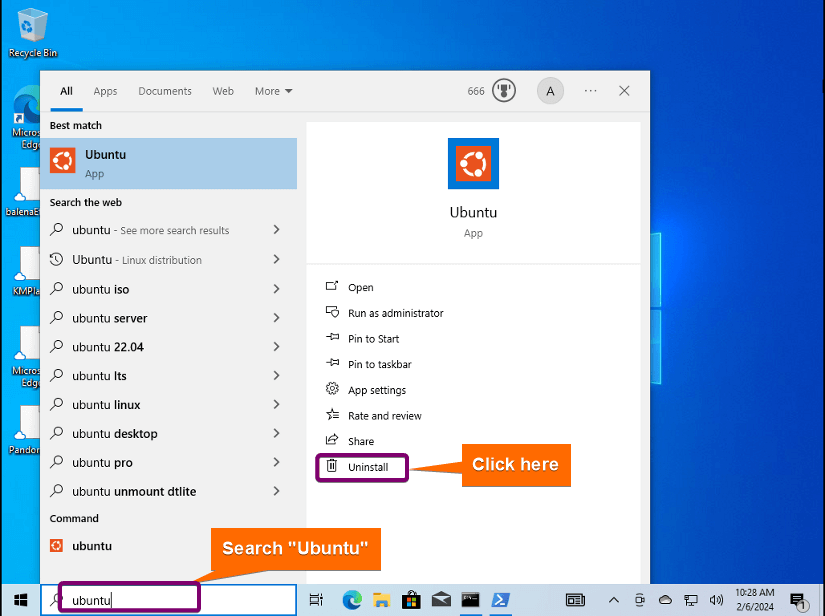Expand arrow next to 'ubuntu server'

pos(277,317)
